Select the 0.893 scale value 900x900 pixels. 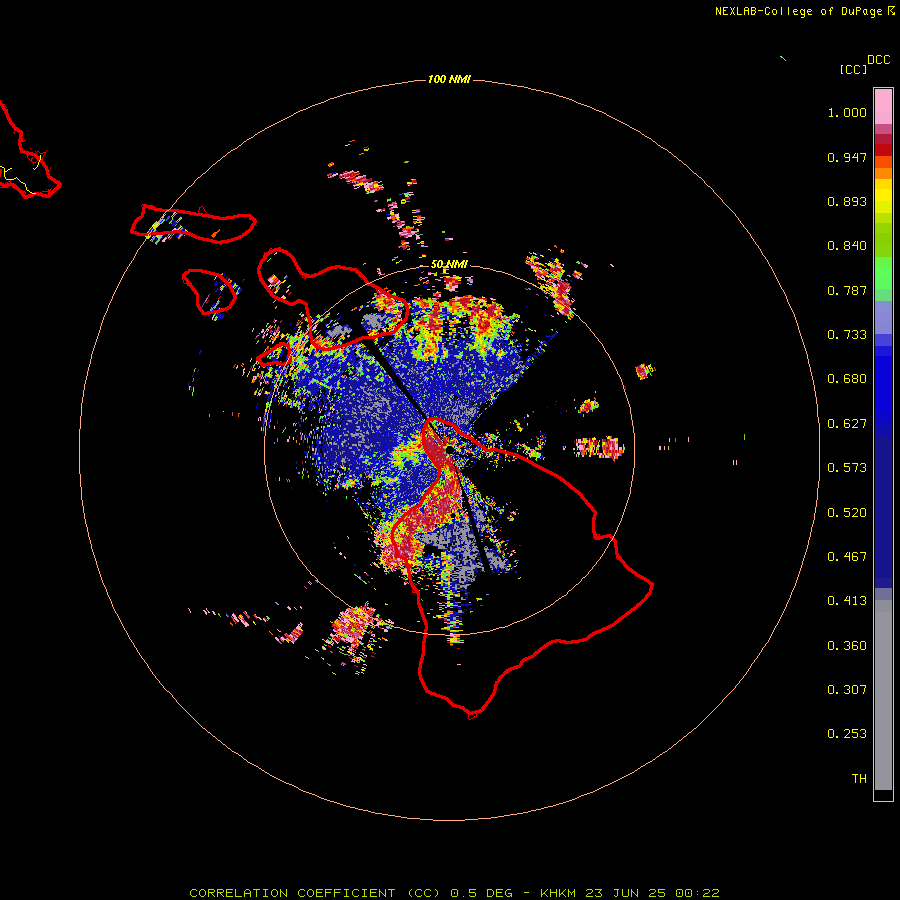pyautogui.click(x=847, y=201)
